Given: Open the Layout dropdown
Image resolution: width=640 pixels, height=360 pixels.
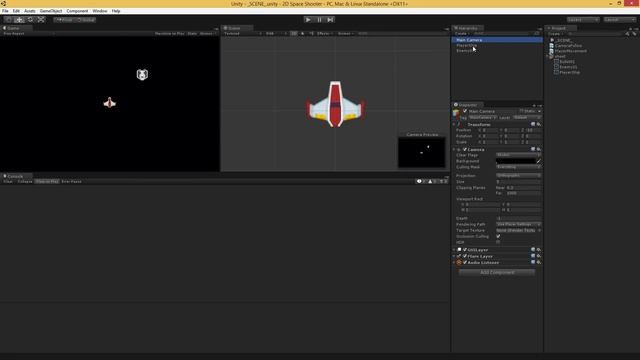Looking at the screenshot, I should [x=620, y=20].
